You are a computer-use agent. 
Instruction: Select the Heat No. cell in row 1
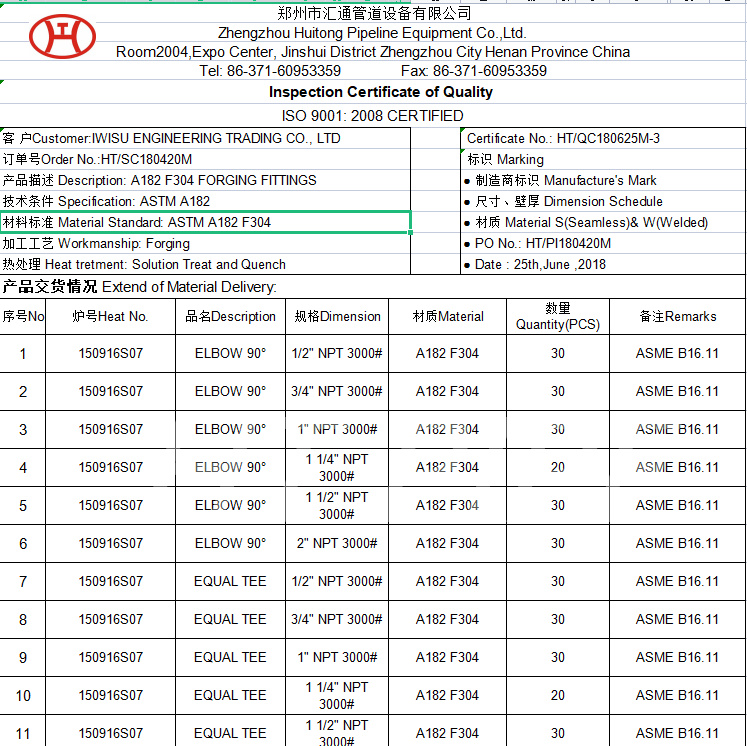[x=111, y=353]
